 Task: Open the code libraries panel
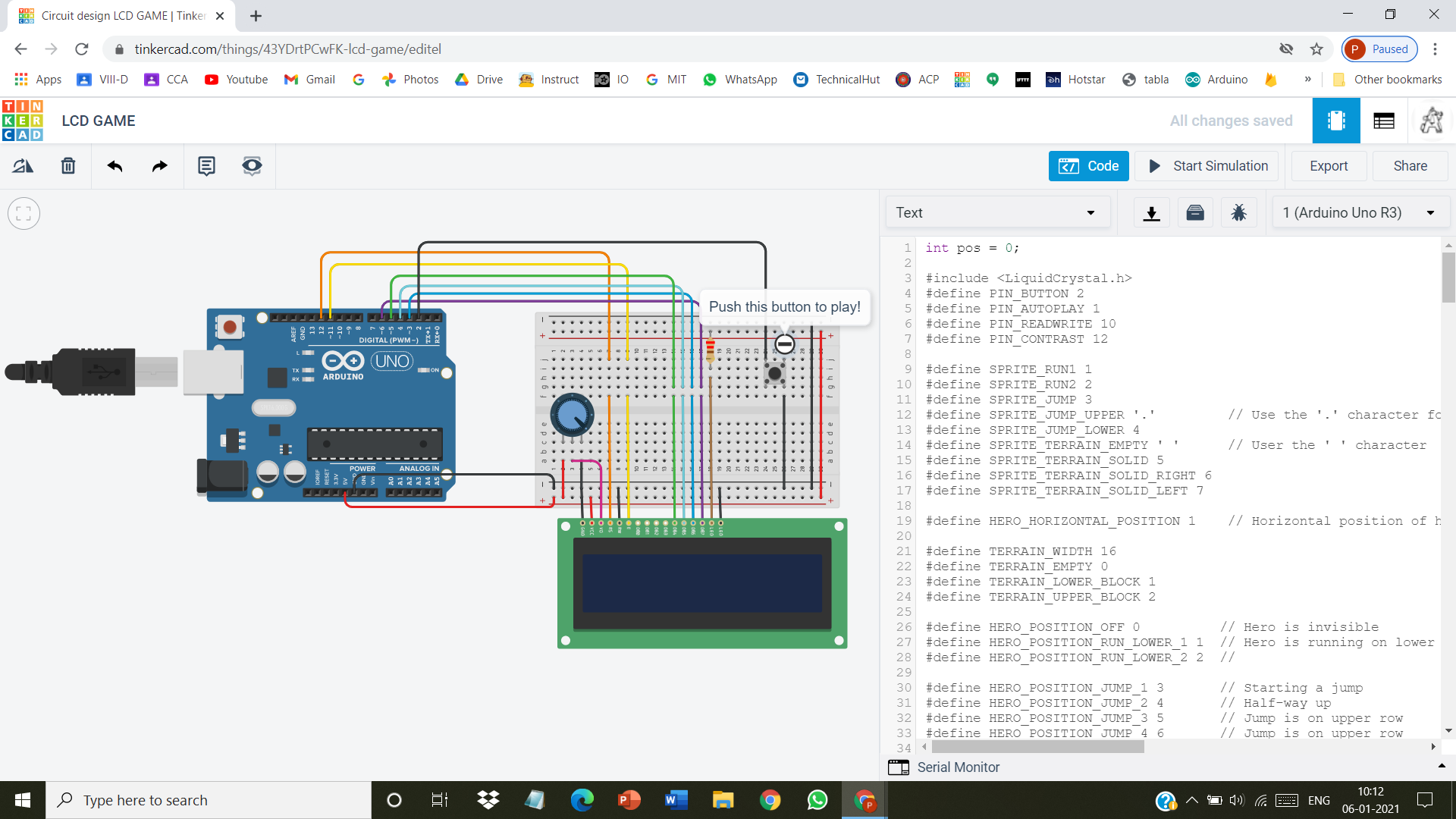(x=1194, y=212)
